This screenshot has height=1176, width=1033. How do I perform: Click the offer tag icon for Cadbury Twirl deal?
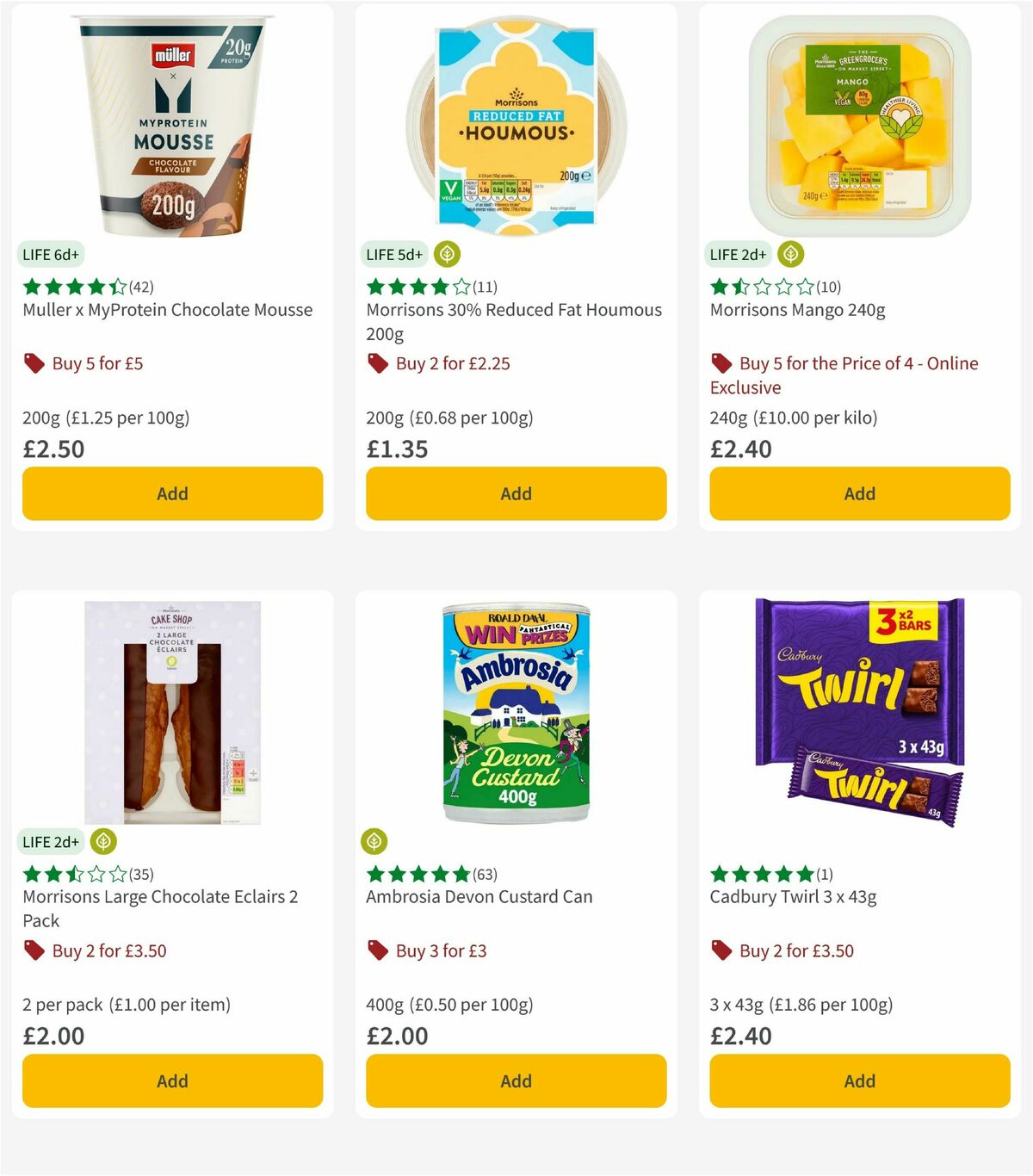pos(721,951)
